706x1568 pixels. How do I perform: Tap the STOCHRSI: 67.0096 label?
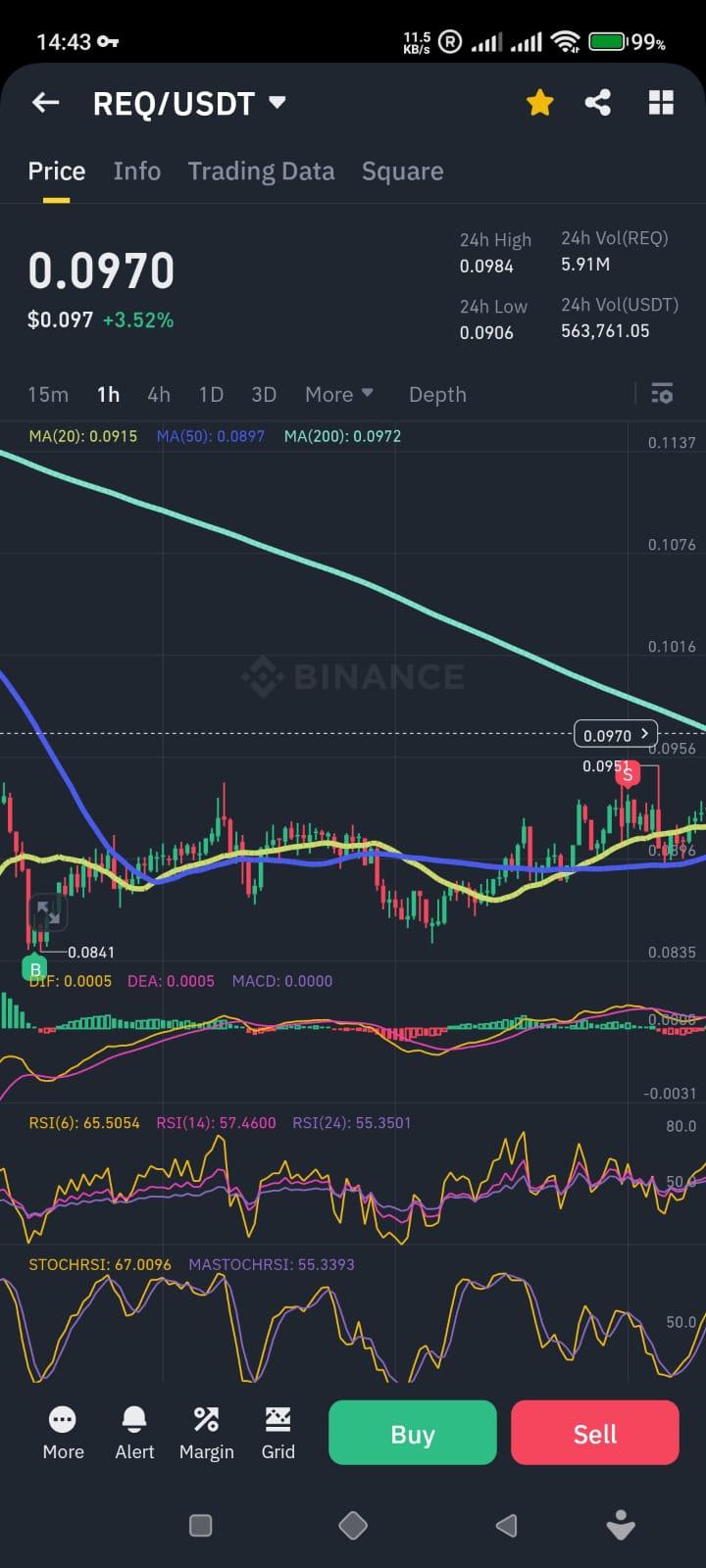(x=100, y=1264)
